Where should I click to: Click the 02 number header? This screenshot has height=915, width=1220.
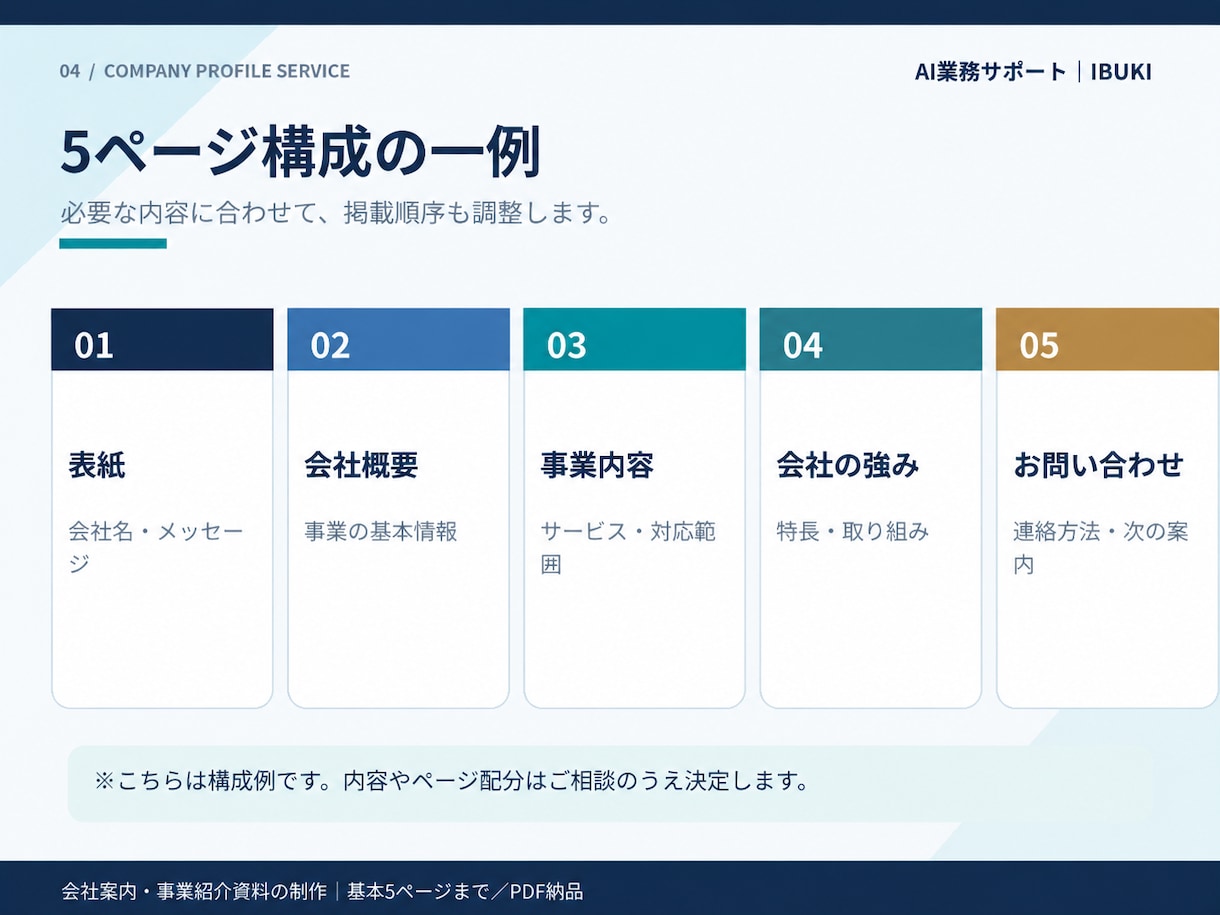(x=398, y=340)
